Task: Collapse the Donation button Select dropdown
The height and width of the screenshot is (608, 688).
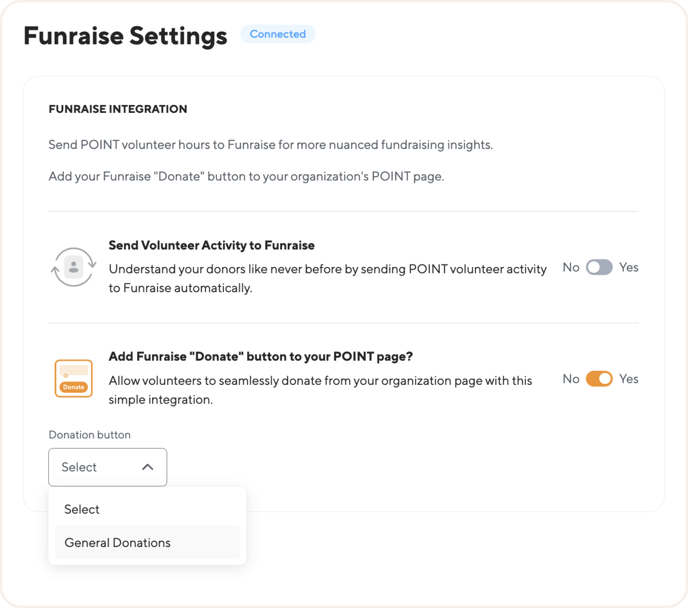Action: click(108, 467)
